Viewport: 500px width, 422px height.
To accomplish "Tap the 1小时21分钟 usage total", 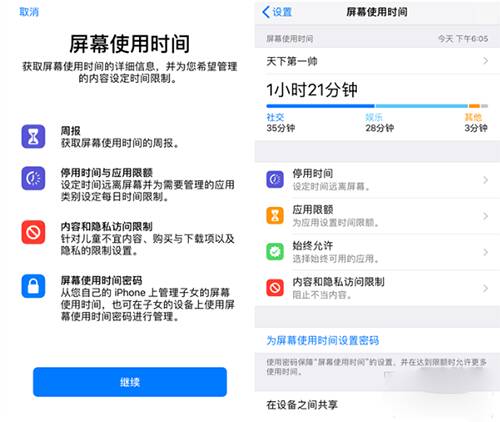I will [312, 90].
